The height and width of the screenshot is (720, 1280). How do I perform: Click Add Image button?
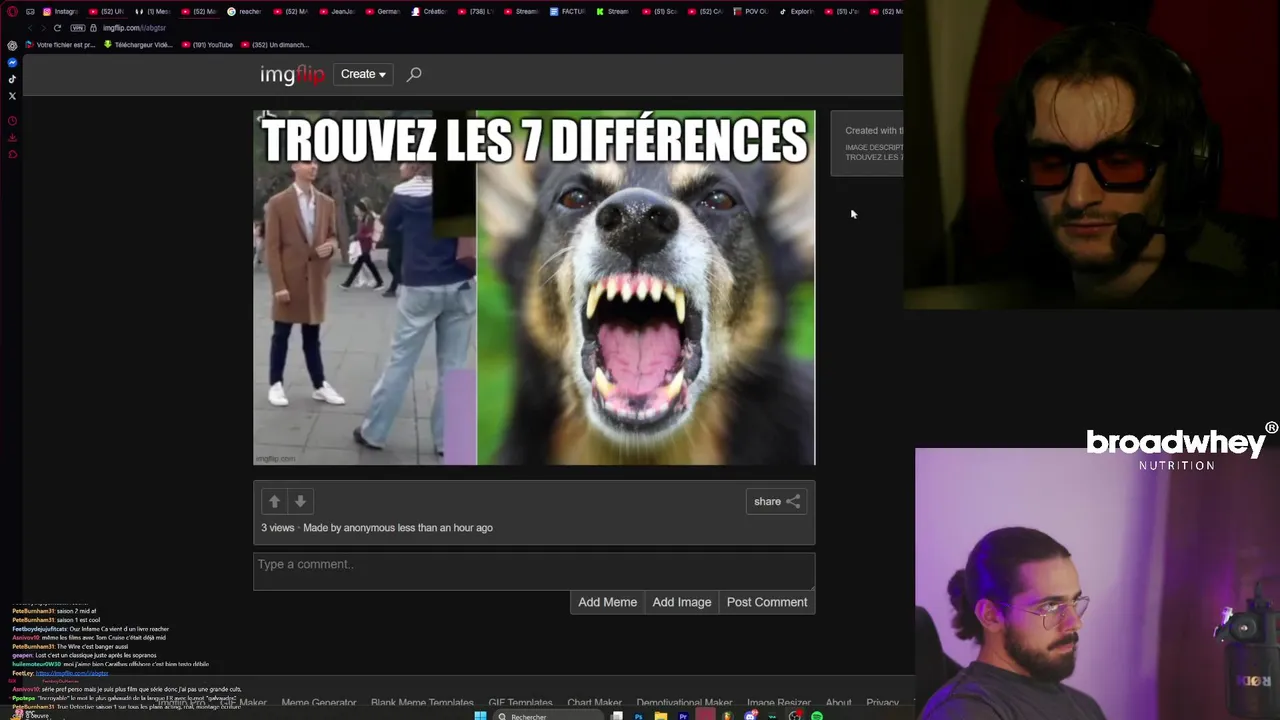point(682,602)
